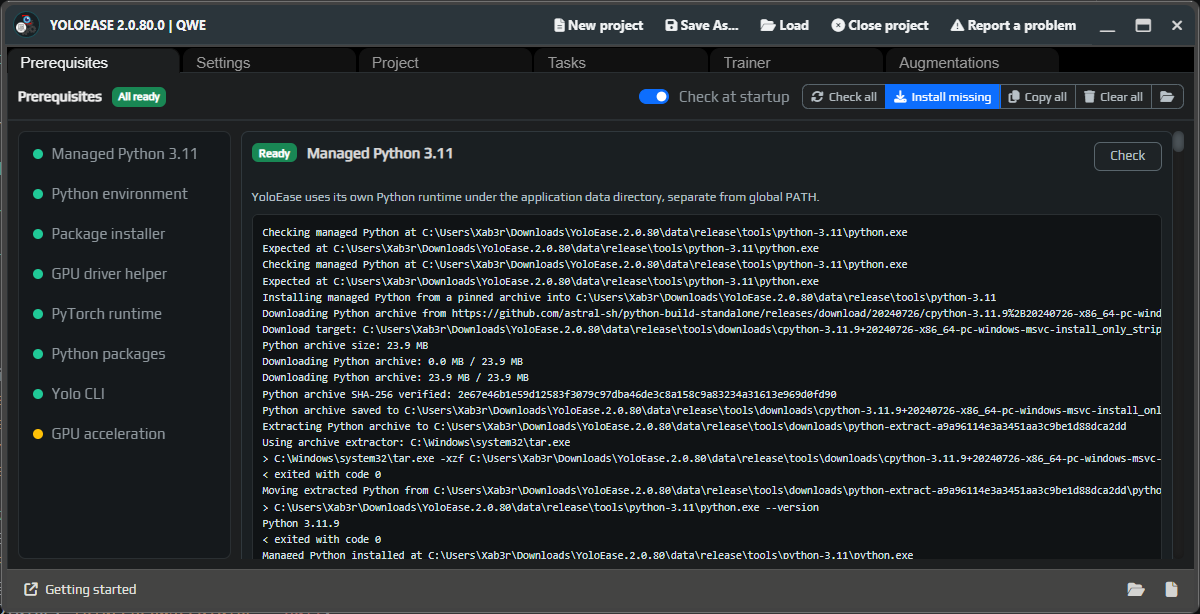Click the 'YoloEase uses its own Python runtime' description
The image size is (1200, 614).
535,197
